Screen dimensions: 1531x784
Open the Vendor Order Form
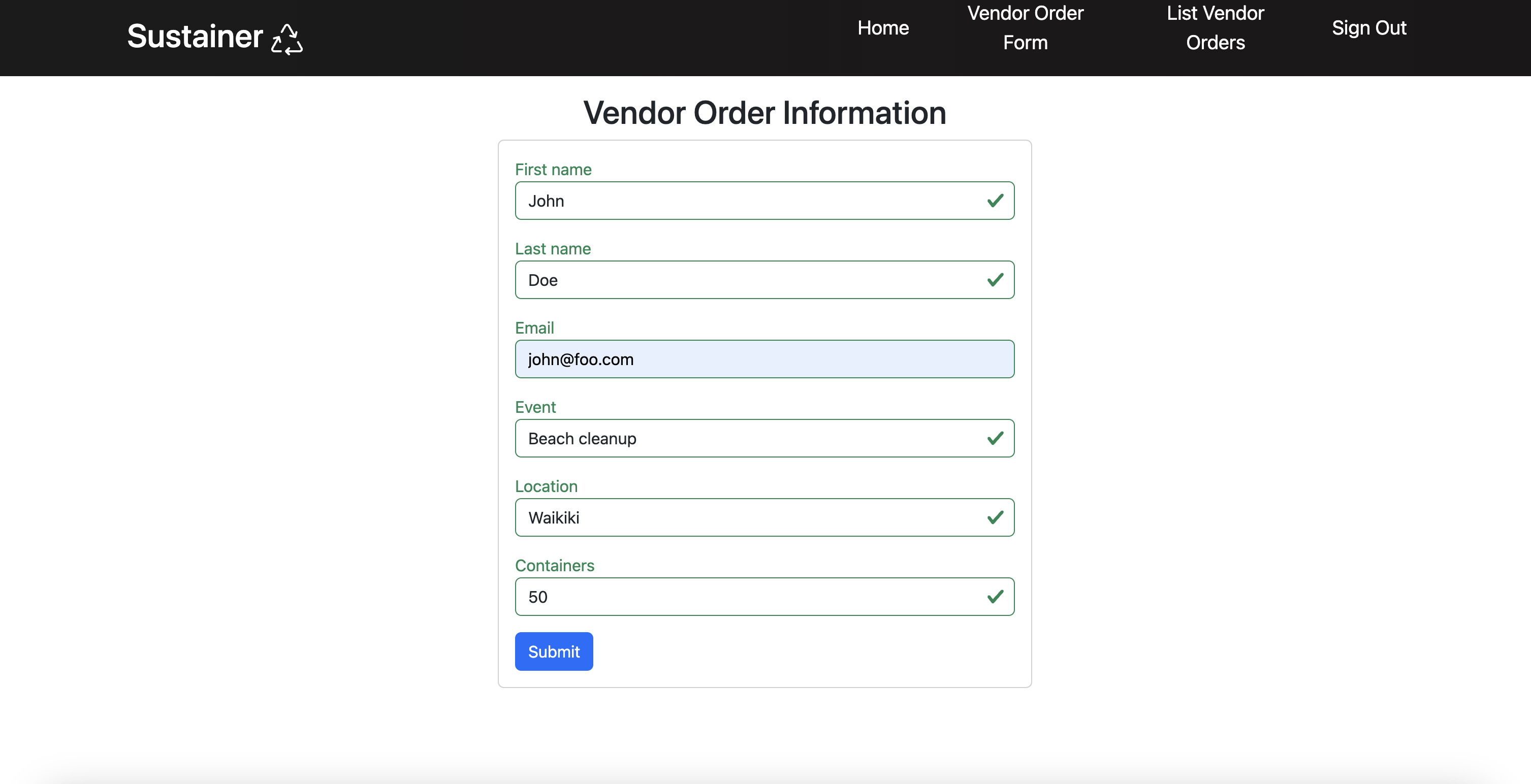(x=1025, y=27)
